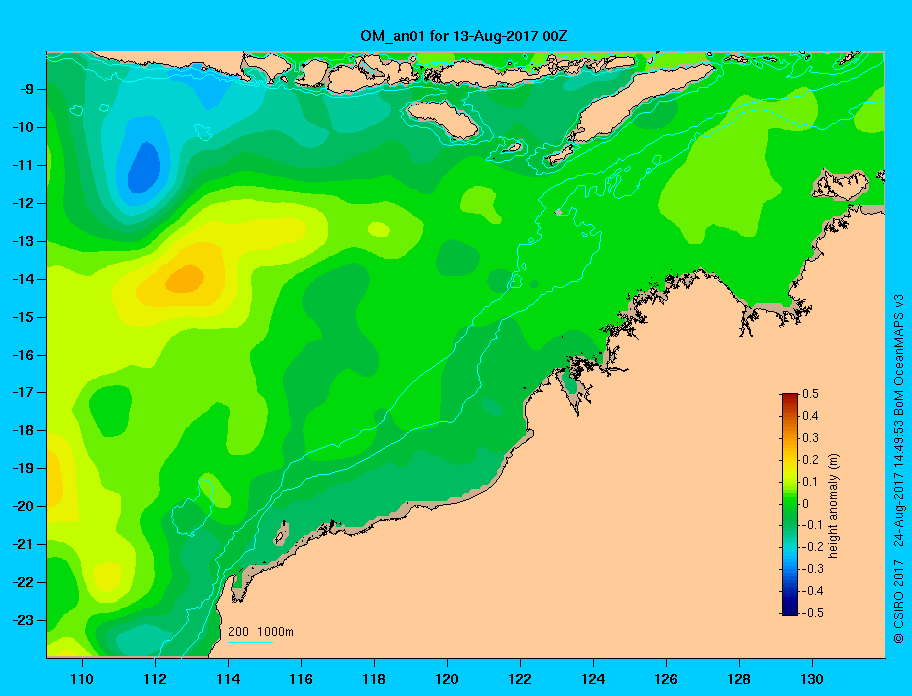This screenshot has height=696, width=912.
Task: Click the '0.5' colorbar tick label
Action: coord(810,394)
